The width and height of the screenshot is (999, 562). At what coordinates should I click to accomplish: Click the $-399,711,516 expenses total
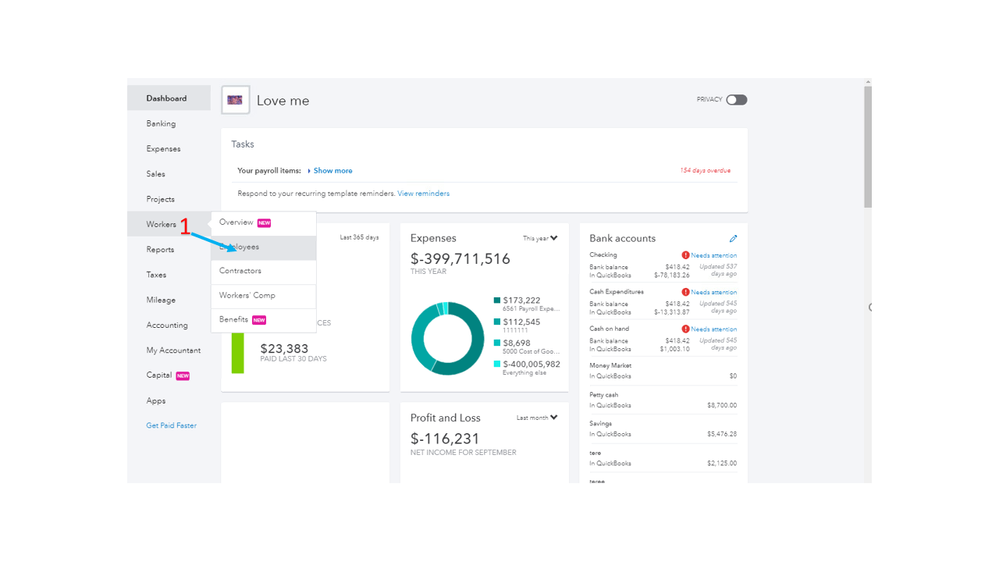(460, 259)
